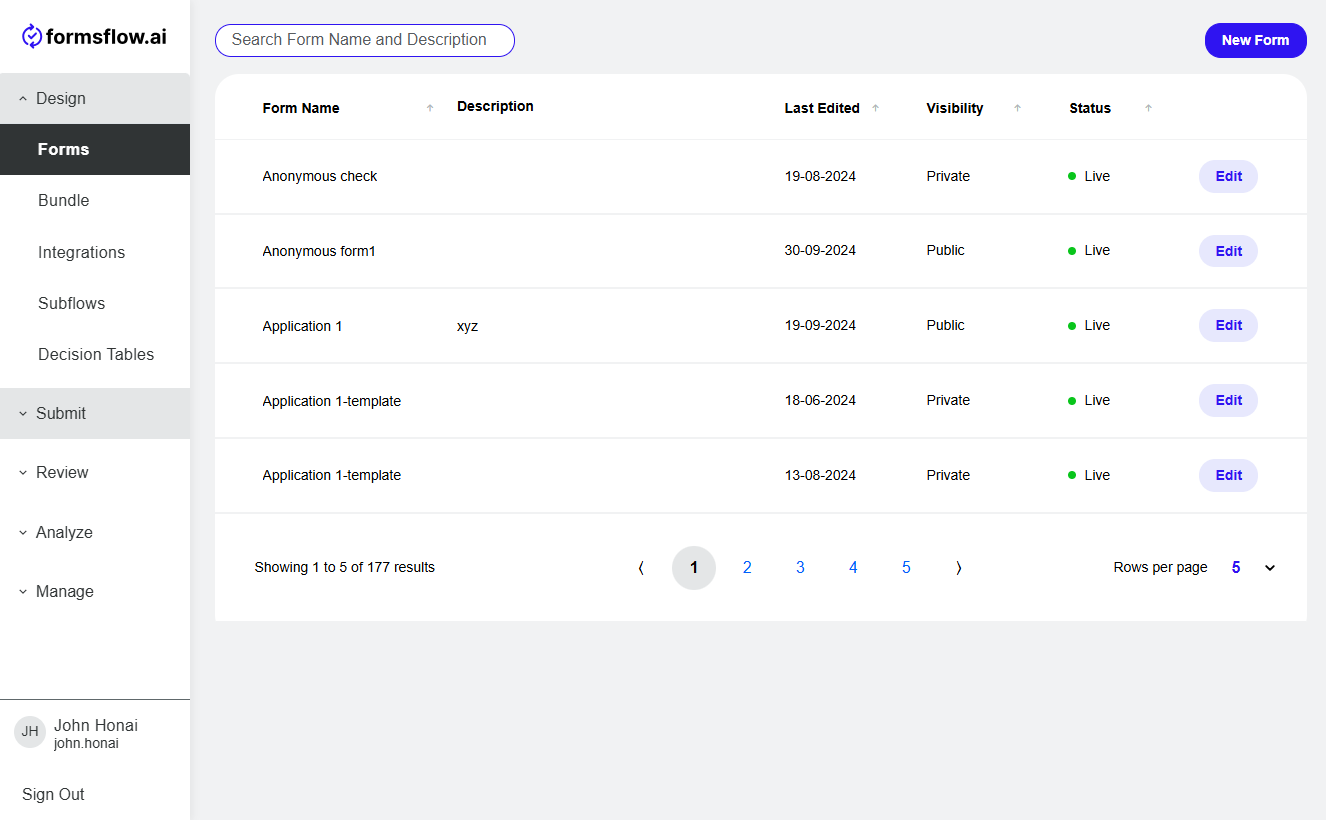
Task: Go to next page with right arrow
Action: click(x=959, y=568)
